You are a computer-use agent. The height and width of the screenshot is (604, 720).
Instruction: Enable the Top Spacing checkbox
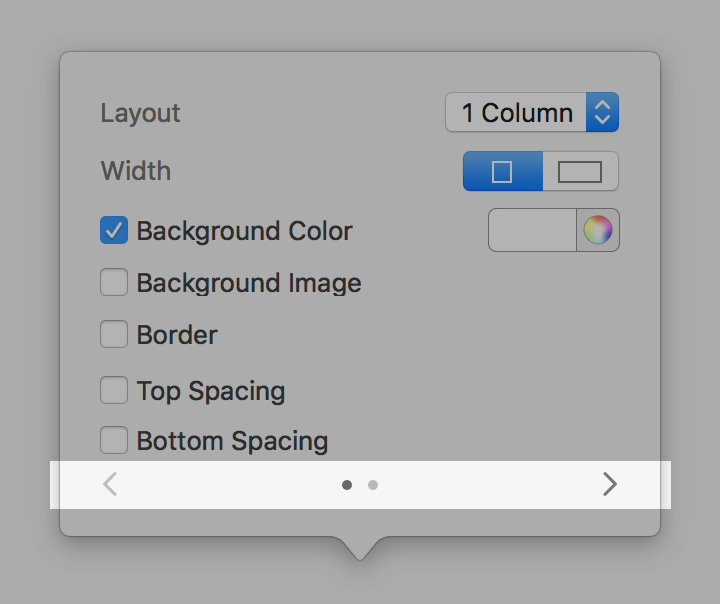click(114, 390)
